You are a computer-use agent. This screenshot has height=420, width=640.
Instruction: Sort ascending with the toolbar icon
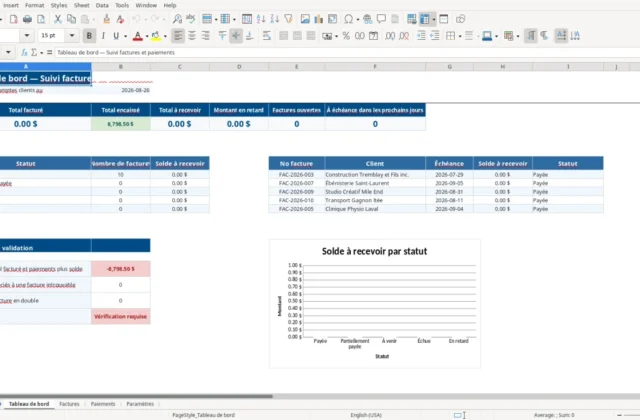point(261,19)
